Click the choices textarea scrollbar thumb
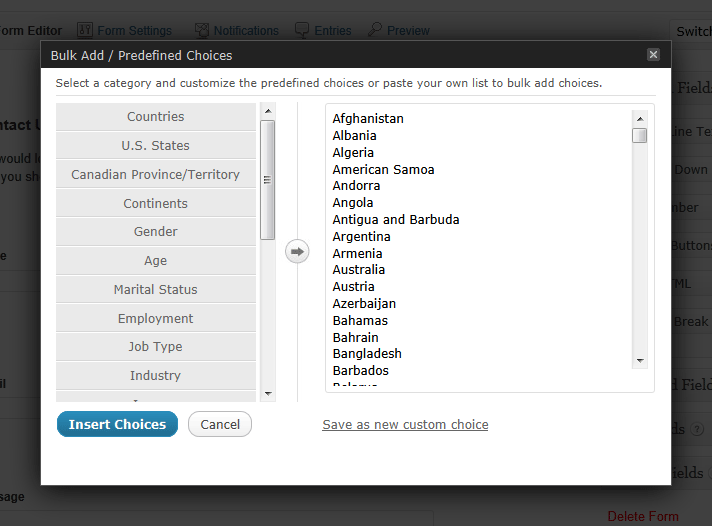Image resolution: width=712 pixels, height=526 pixels. 640,135
